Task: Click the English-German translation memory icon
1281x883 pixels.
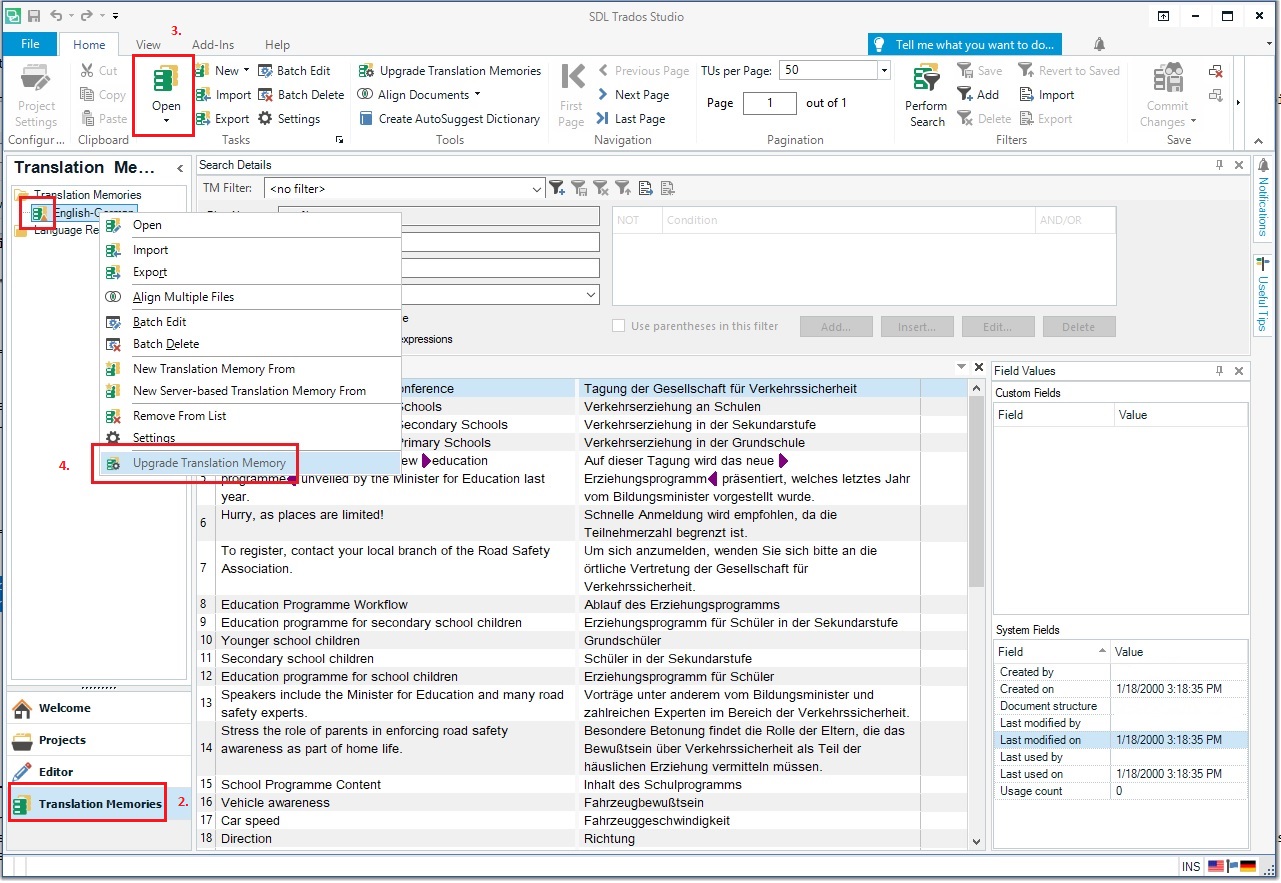Action: (x=41, y=213)
